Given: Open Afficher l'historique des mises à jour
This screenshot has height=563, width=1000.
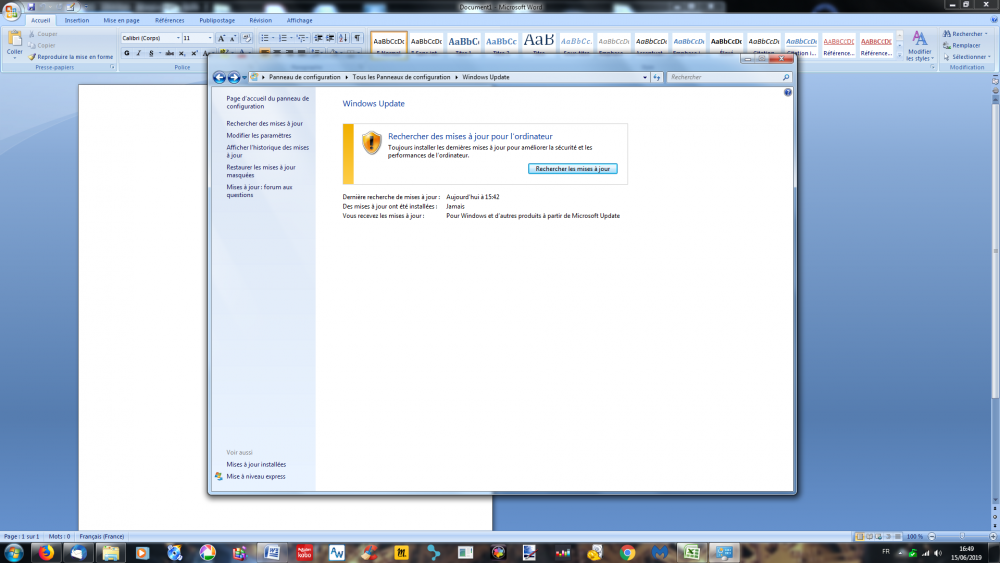Looking at the screenshot, I should 268,151.
